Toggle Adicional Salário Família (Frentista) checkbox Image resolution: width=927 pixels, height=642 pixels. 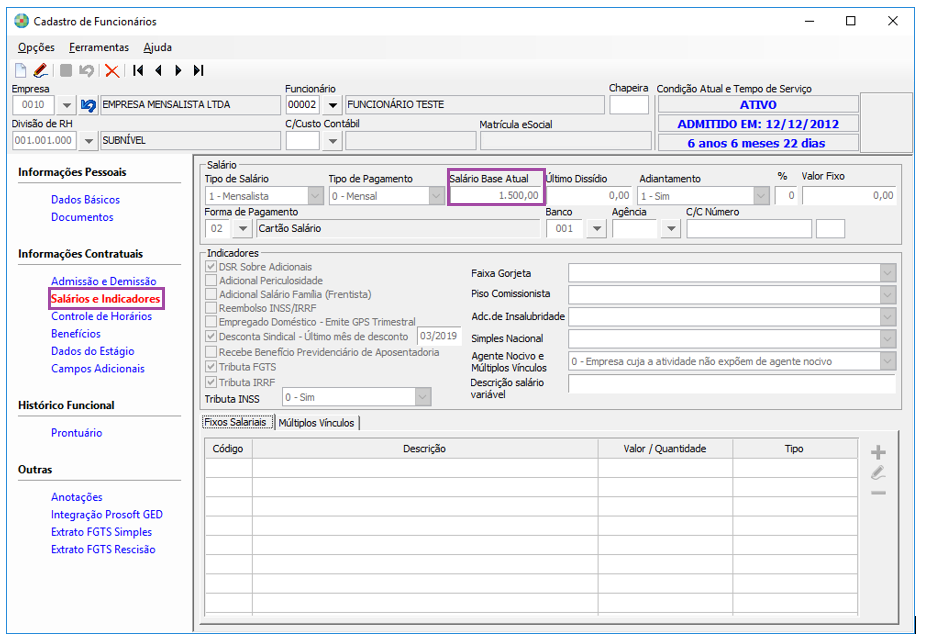211,294
